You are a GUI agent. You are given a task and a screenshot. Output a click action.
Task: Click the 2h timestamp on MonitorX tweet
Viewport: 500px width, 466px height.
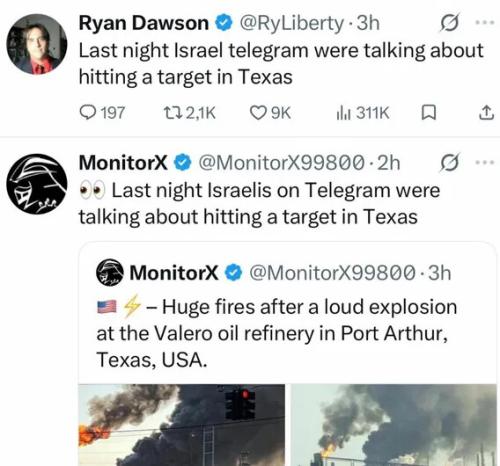(x=389, y=163)
